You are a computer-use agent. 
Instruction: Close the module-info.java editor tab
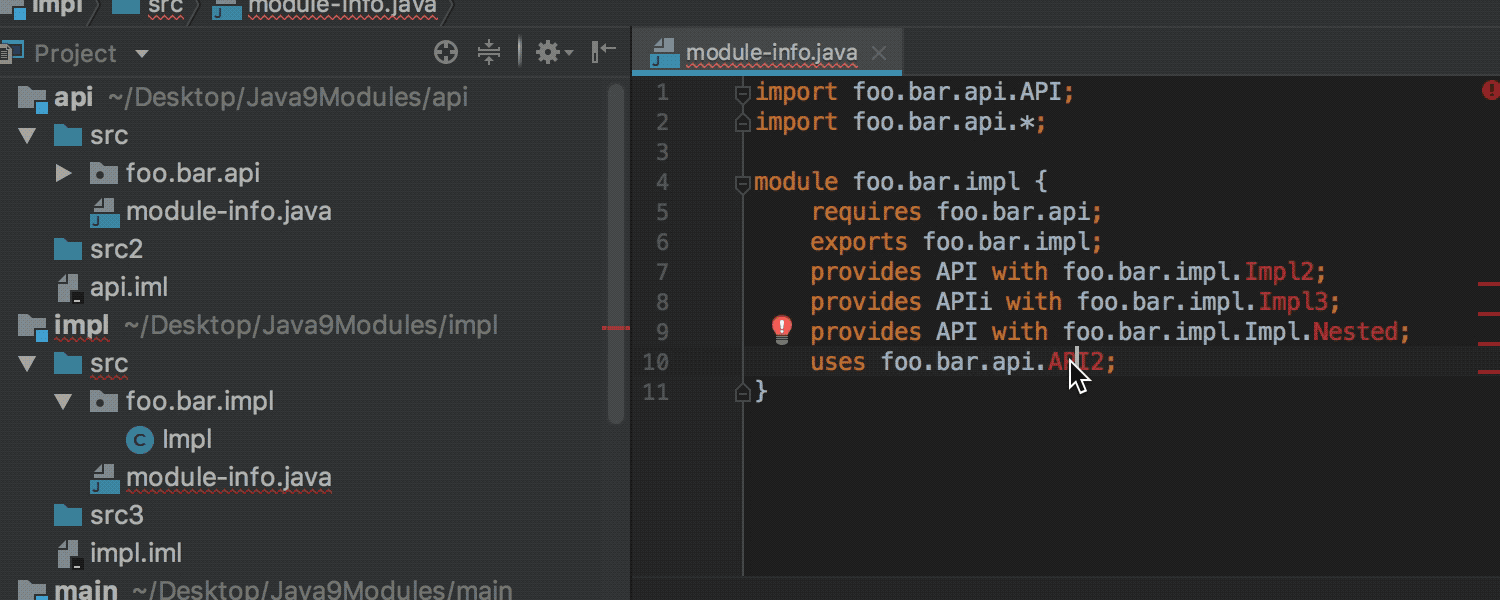[x=879, y=53]
